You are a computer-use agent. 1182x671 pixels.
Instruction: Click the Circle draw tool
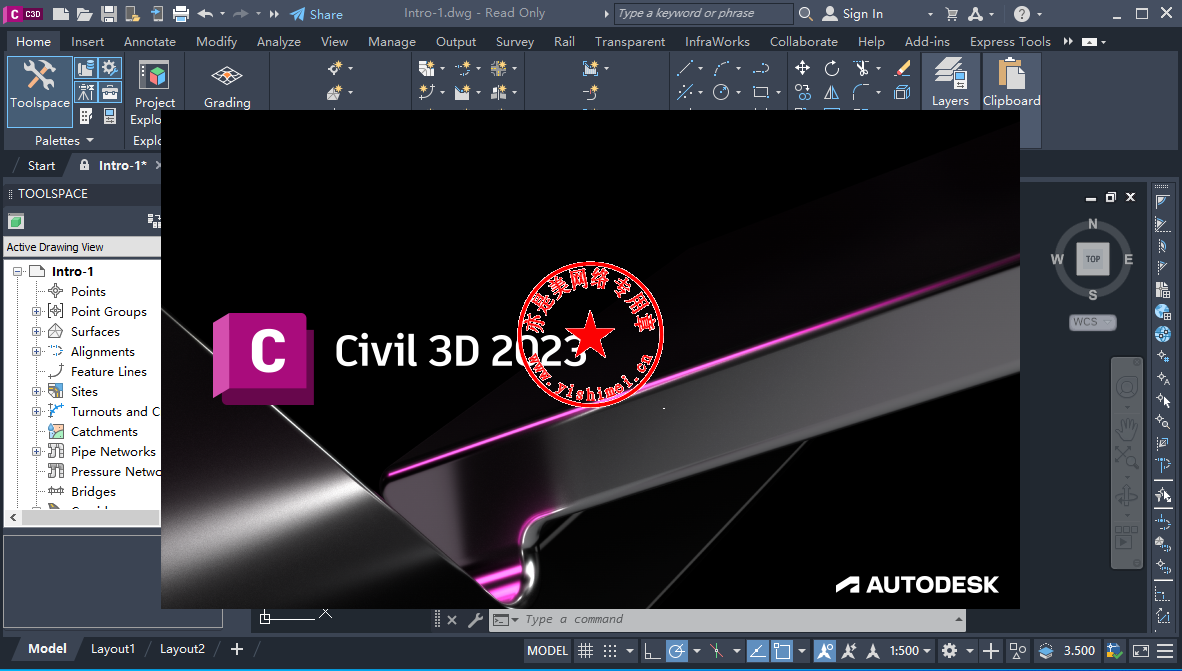click(x=721, y=92)
